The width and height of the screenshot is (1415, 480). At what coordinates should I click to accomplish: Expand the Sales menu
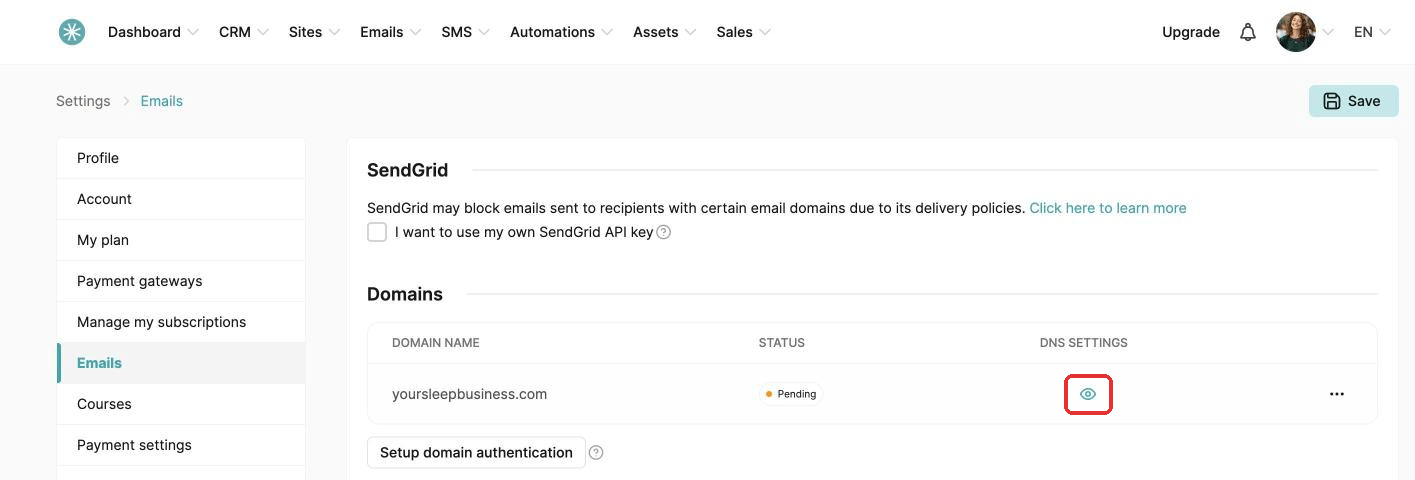point(743,32)
